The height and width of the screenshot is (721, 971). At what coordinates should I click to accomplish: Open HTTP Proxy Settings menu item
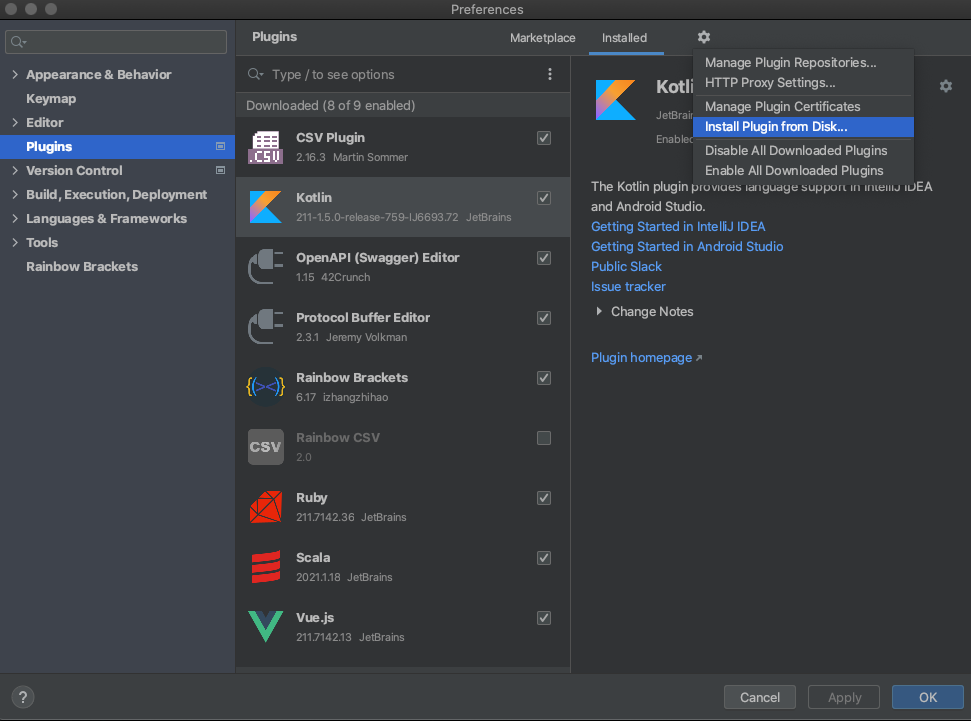pyautogui.click(x=803, y=82)
